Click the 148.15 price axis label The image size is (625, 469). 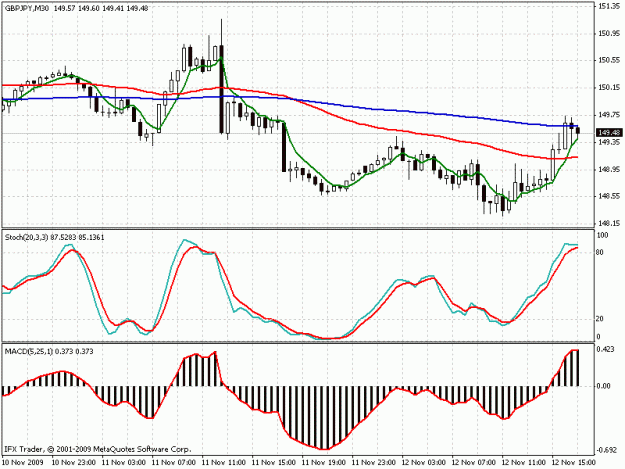pyautogui.click(x=608, y=224)
